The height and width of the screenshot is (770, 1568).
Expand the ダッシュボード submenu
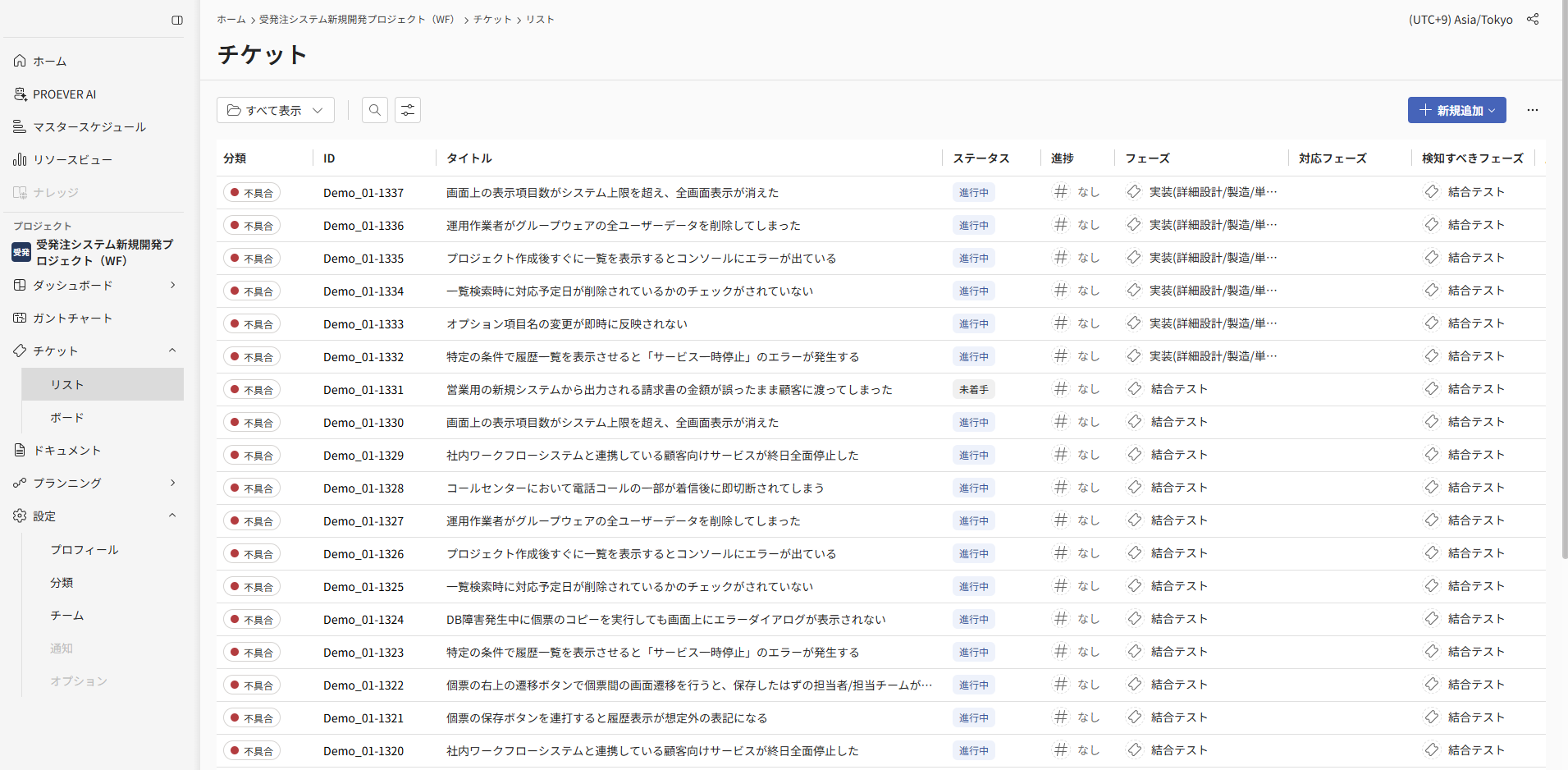[x=172, y=285]
